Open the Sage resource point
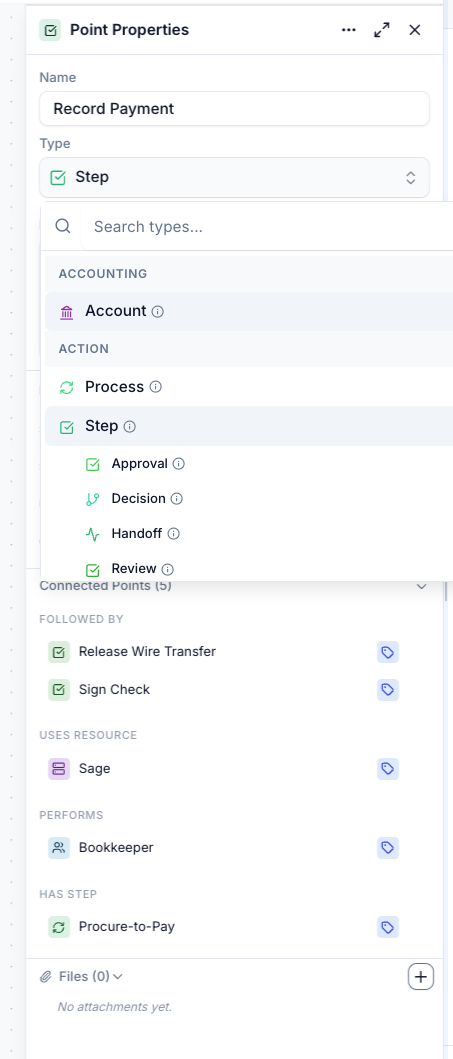 click(95, 769)
